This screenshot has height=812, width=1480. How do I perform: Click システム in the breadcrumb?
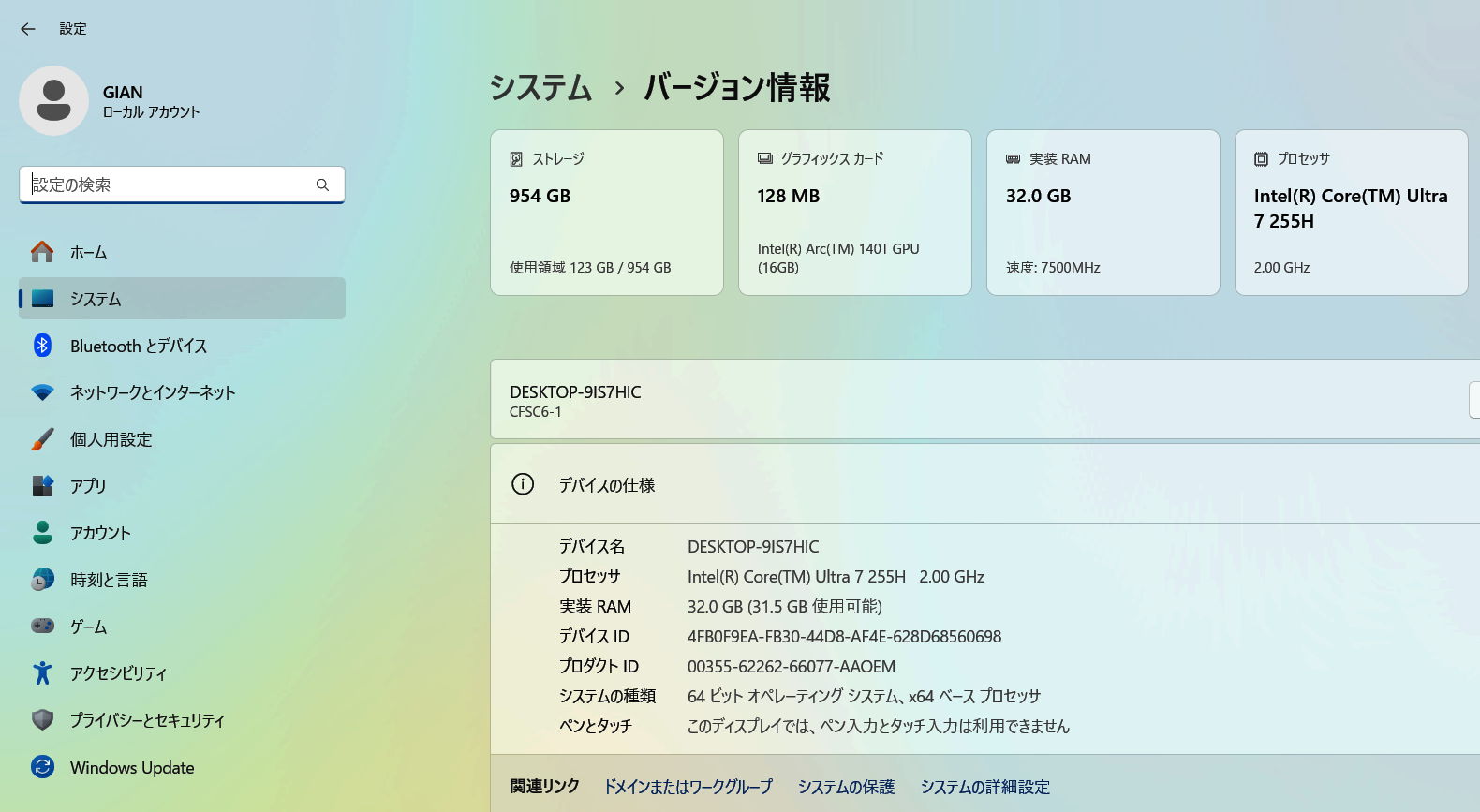(541, 87)
